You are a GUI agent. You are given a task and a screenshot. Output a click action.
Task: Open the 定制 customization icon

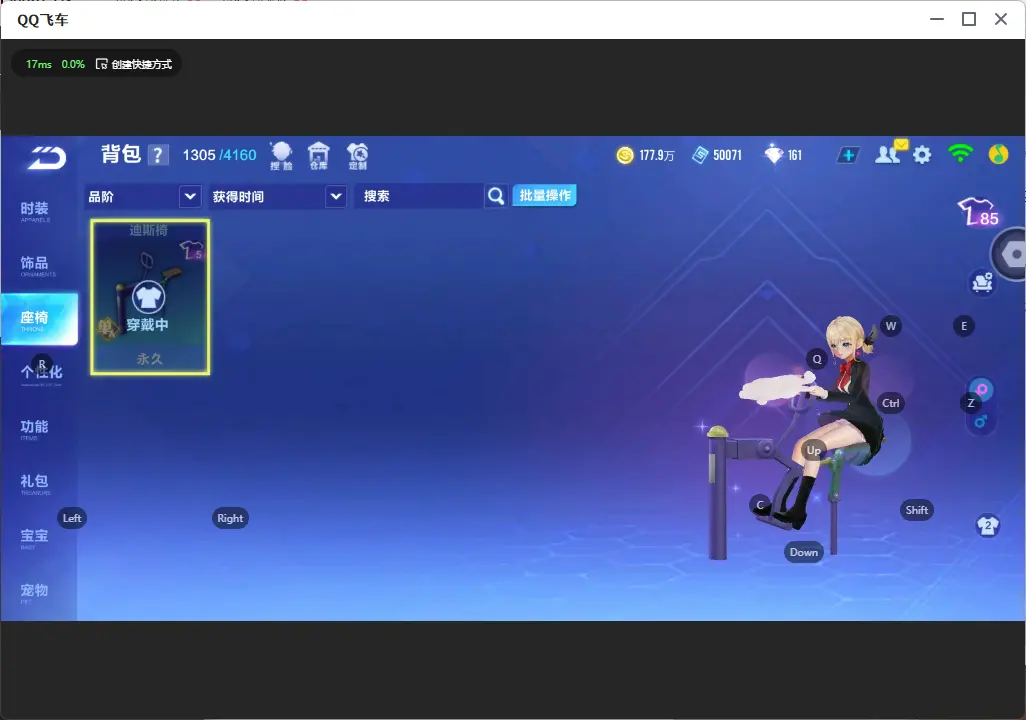357,156
